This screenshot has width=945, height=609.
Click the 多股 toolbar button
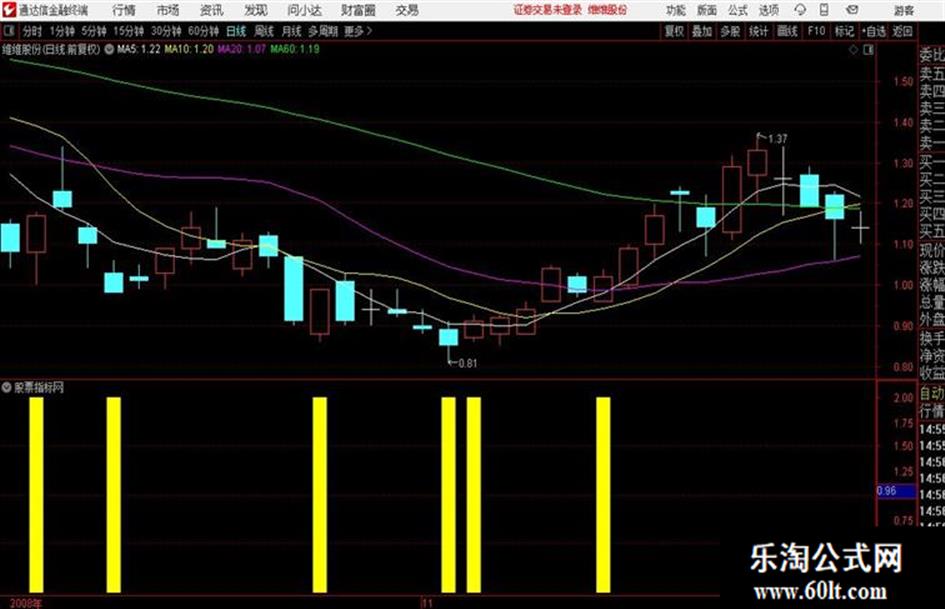(x=730, y=31)
